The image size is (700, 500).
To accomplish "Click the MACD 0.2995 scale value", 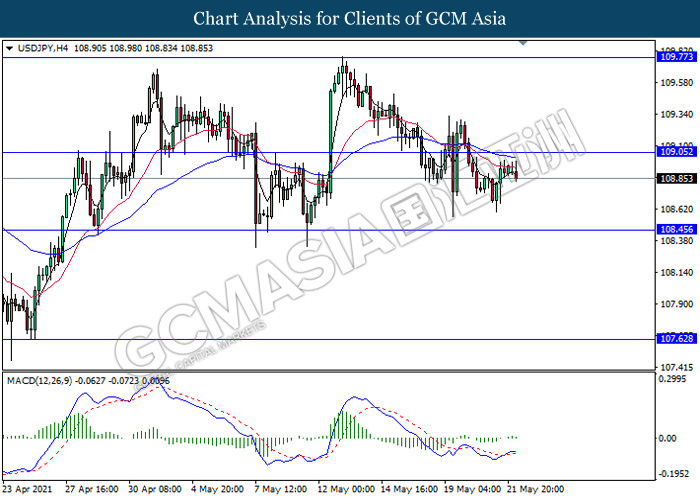I will pos(673,379).
